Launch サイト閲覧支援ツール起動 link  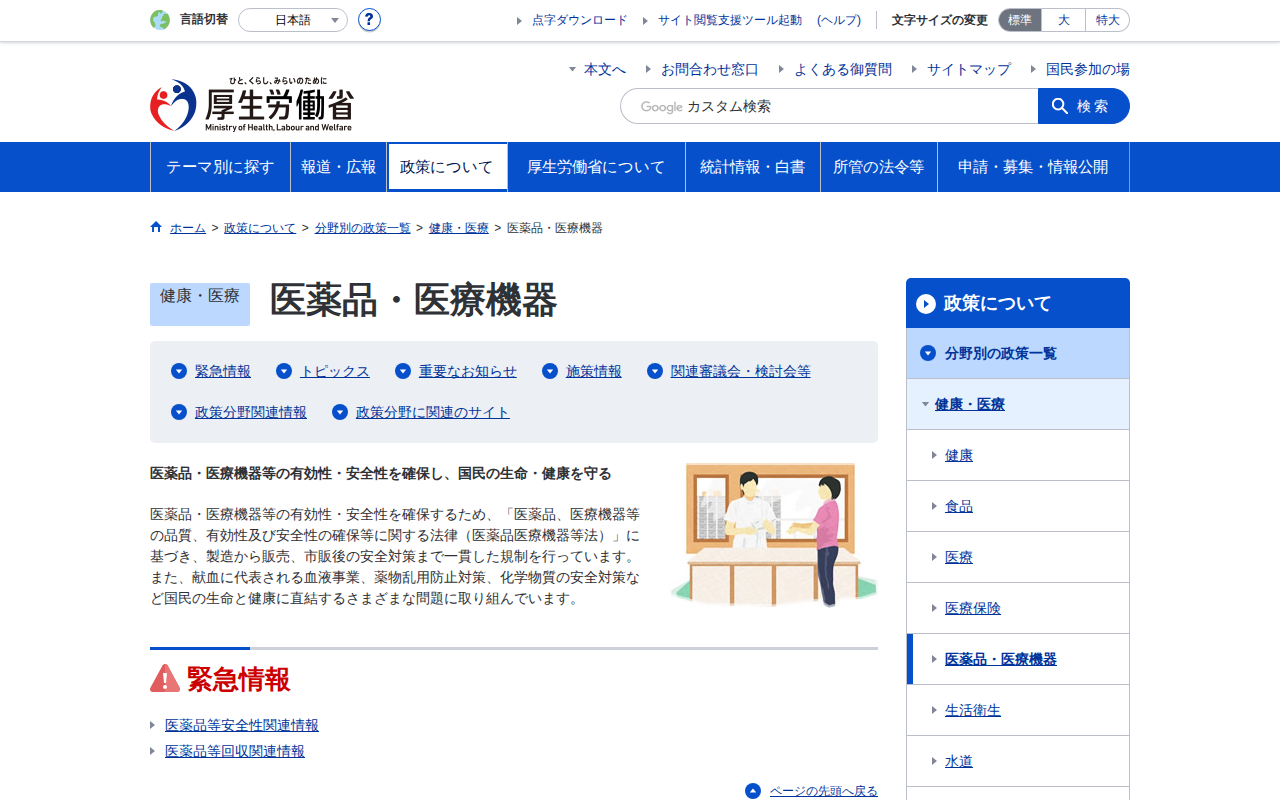(730, 20)
